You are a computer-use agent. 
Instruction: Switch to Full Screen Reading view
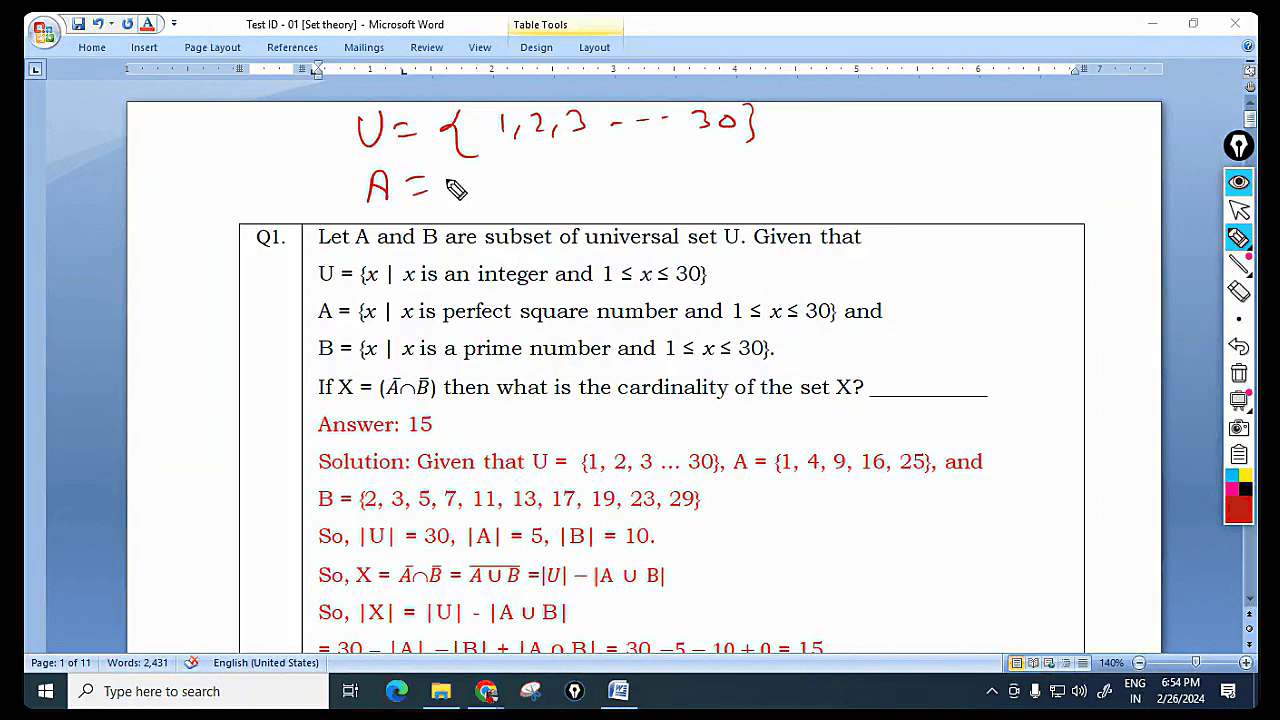click(1033, 663)
